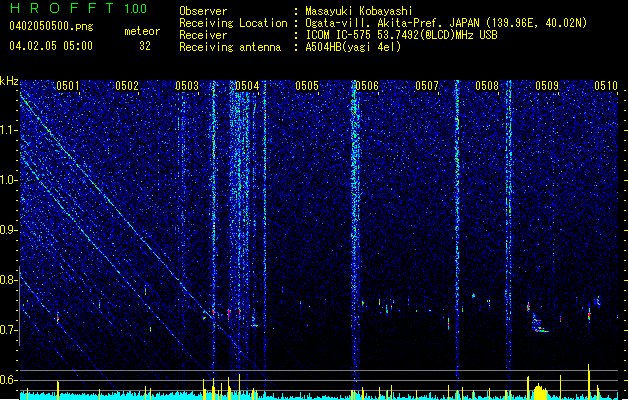Click the curved meteor echo after 0509
The width and height of the screenshot is (629, 400).
click(x=540, y=324)
